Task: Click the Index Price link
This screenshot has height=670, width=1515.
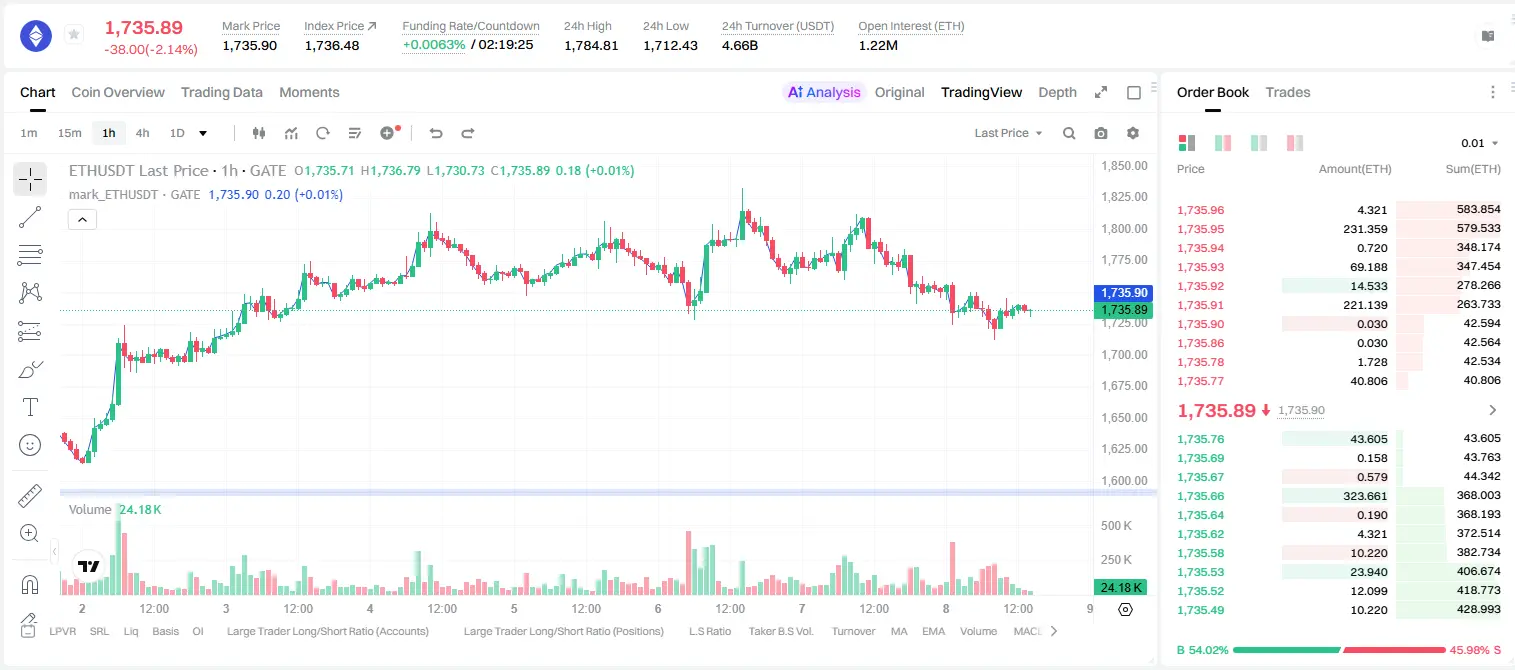Action: 340,26
